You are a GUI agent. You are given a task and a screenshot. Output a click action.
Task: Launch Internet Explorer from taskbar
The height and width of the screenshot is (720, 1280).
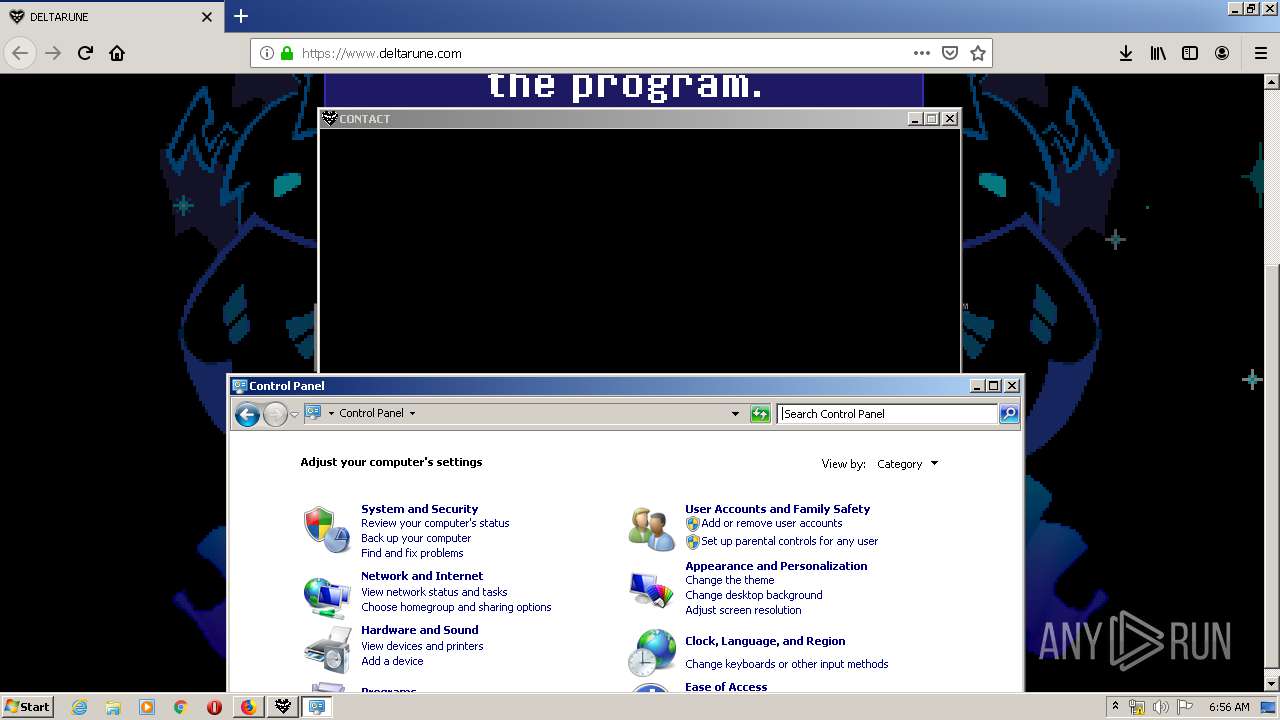pos(79,707)
